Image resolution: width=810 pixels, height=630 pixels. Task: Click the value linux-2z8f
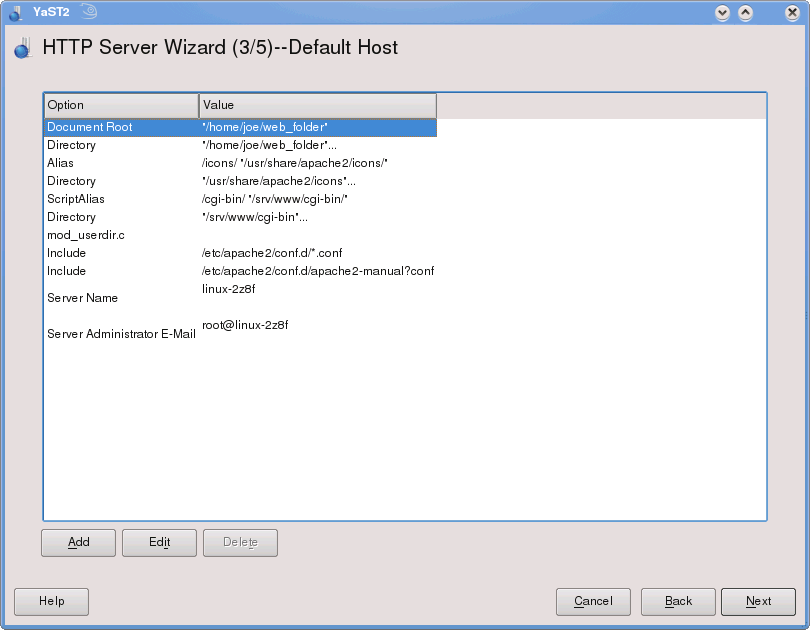(x=228, y=289)
